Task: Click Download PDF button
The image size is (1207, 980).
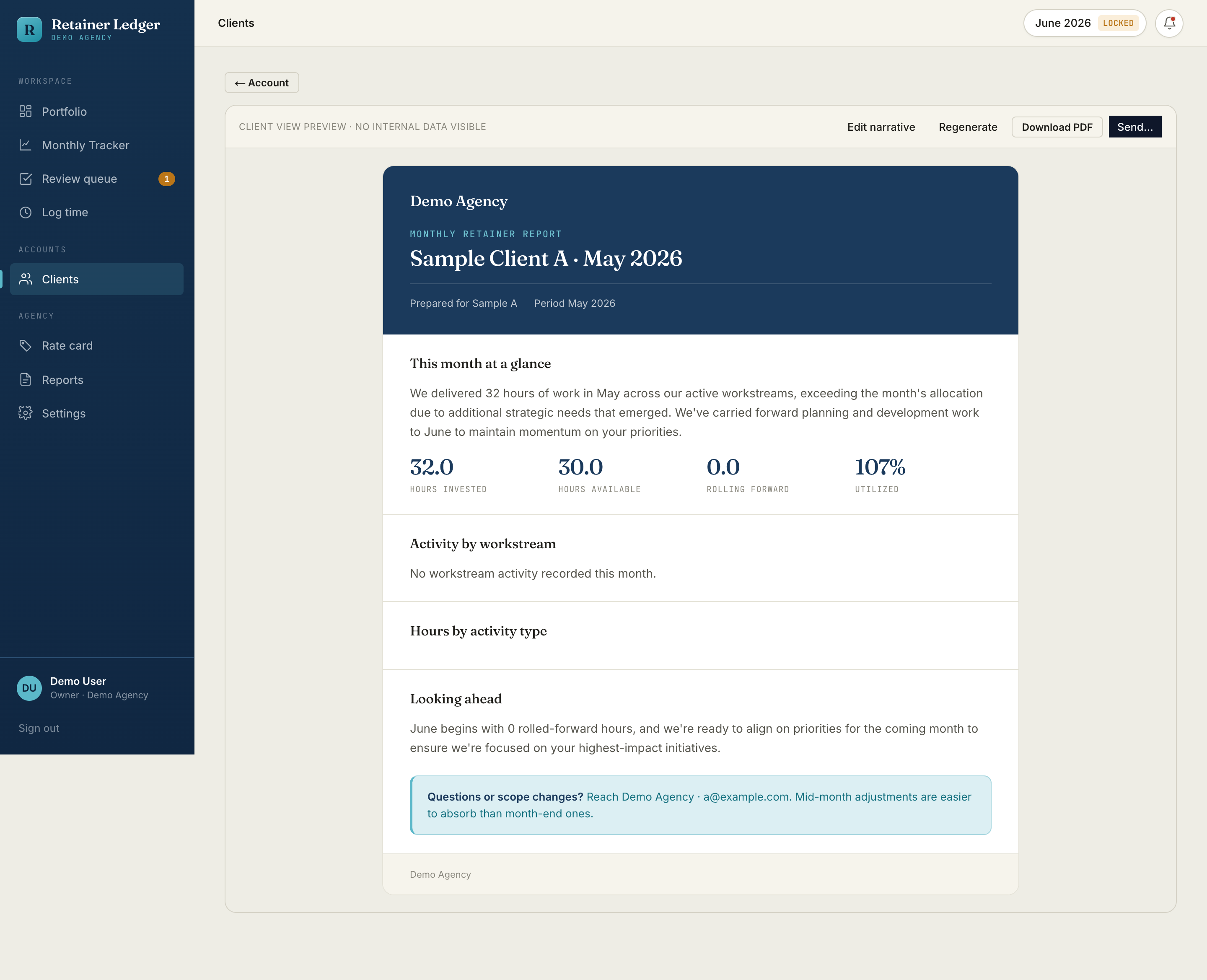Action: coord(1057,127)
